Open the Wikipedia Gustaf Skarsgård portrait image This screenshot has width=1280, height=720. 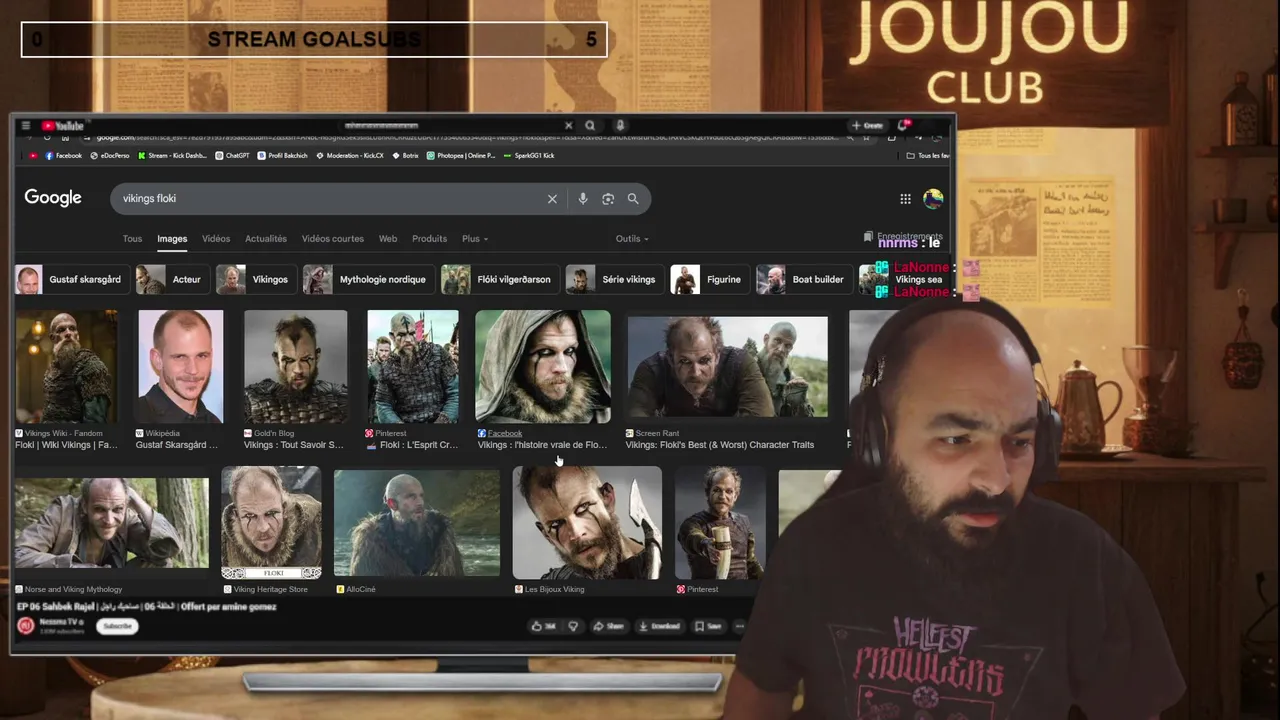click(x=181, y=367)
